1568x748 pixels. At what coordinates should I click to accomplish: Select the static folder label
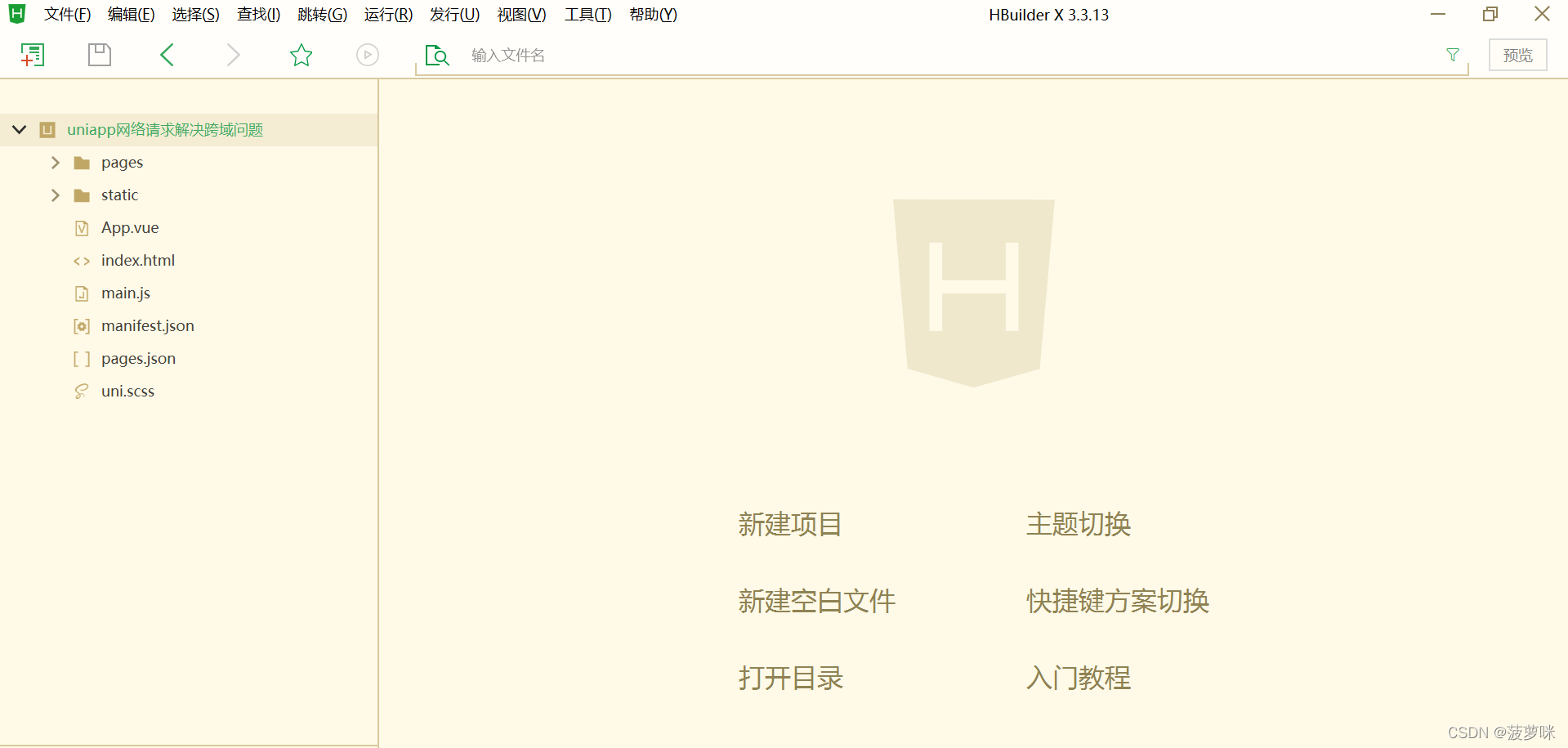tap(119, 195)
